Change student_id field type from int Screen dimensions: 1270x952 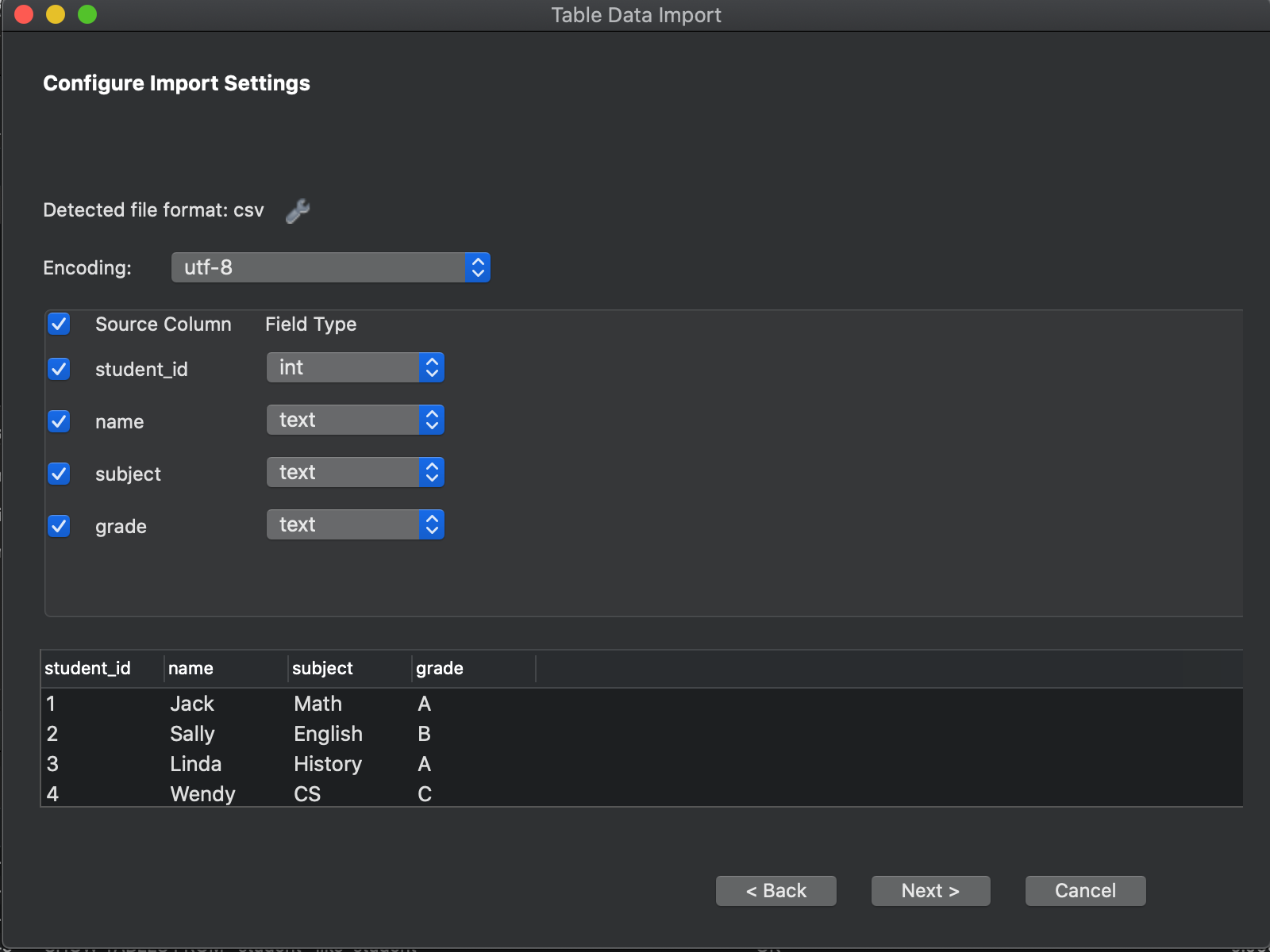click(x=355, y=367)
